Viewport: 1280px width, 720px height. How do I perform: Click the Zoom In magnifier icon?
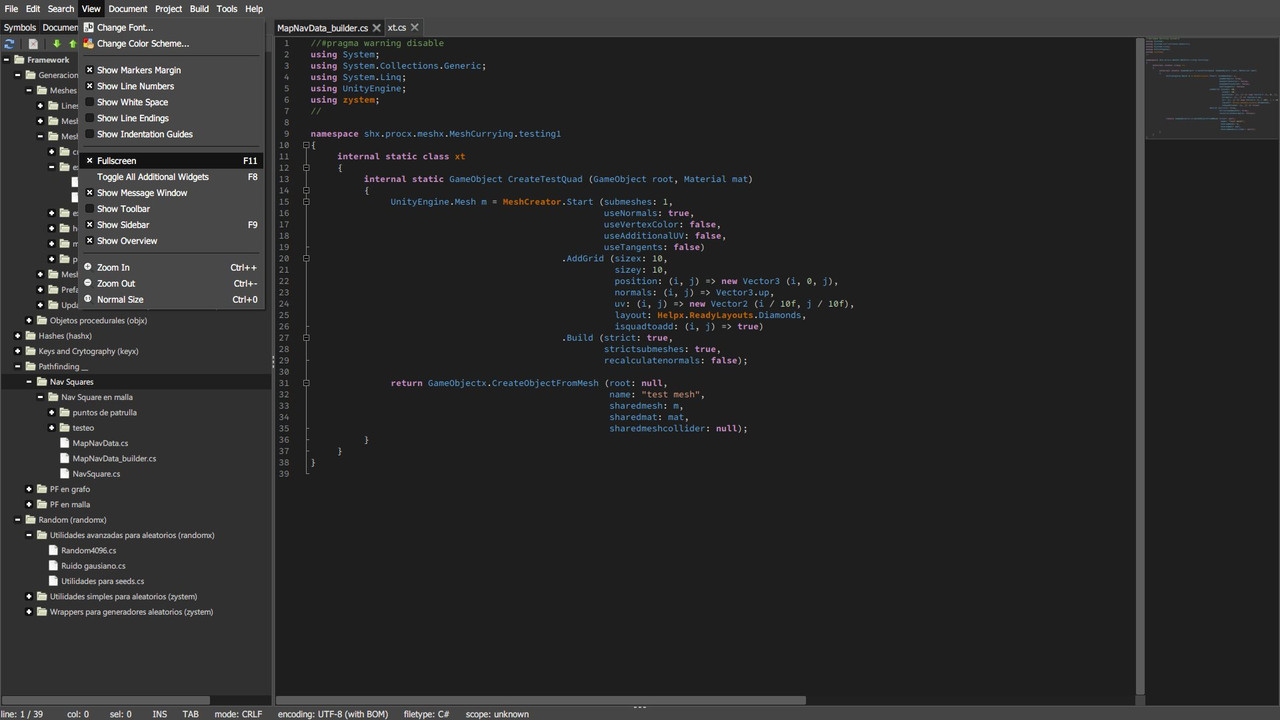pos(88,267)
